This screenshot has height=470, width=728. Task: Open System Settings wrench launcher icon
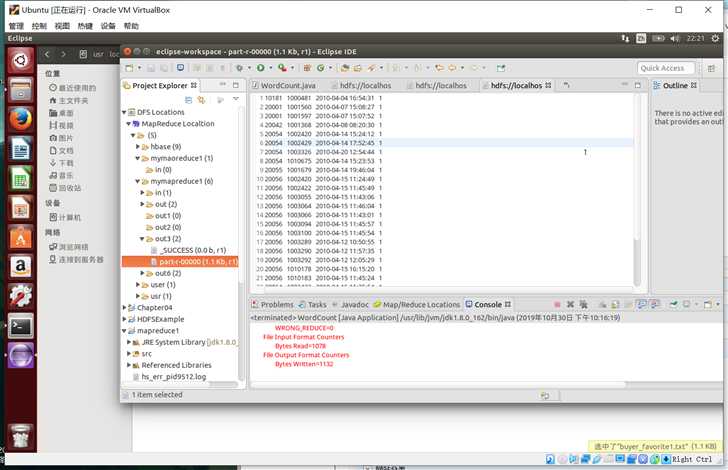20,296
